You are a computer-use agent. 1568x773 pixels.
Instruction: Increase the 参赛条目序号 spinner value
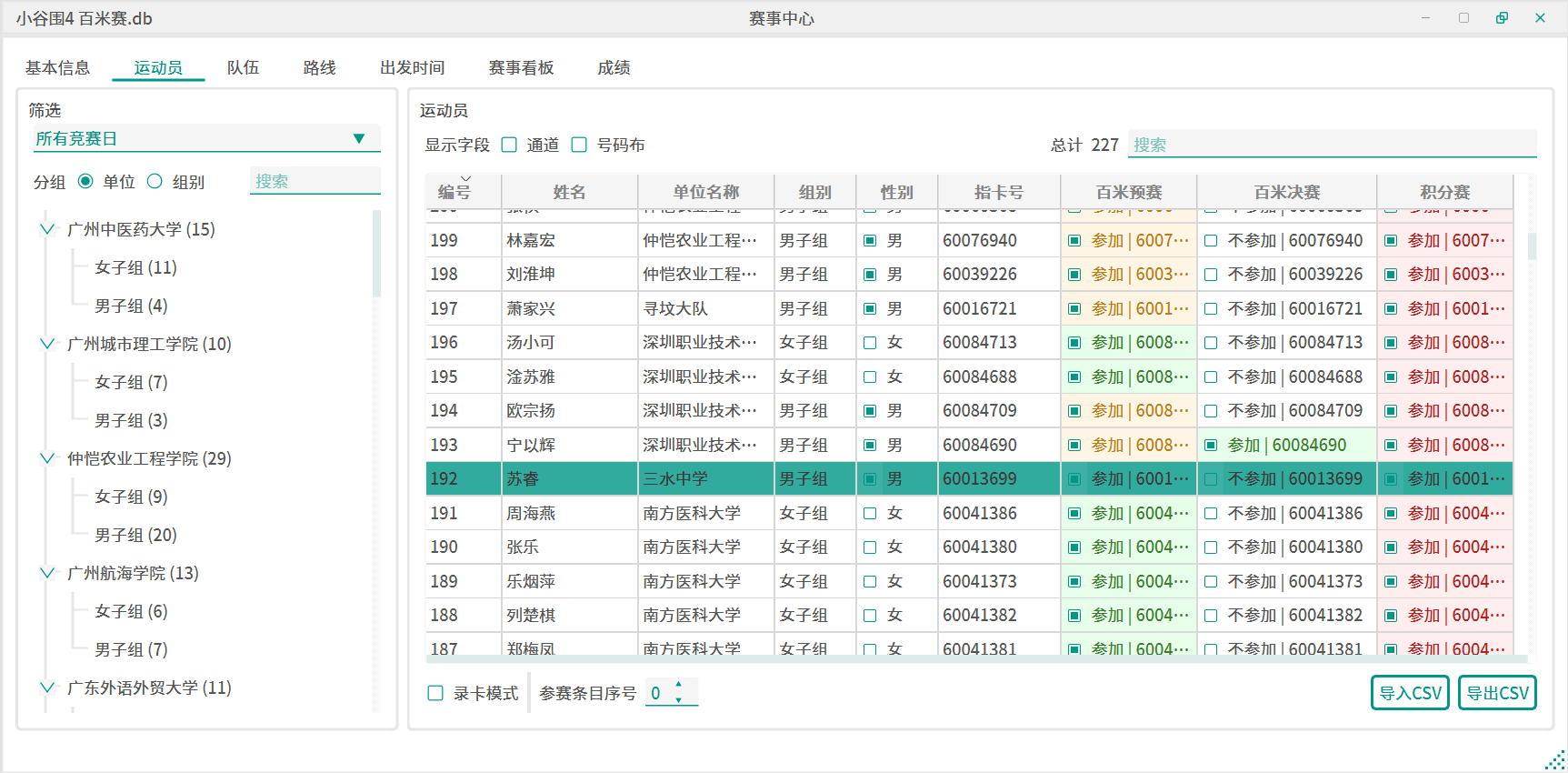pos(678,685)
